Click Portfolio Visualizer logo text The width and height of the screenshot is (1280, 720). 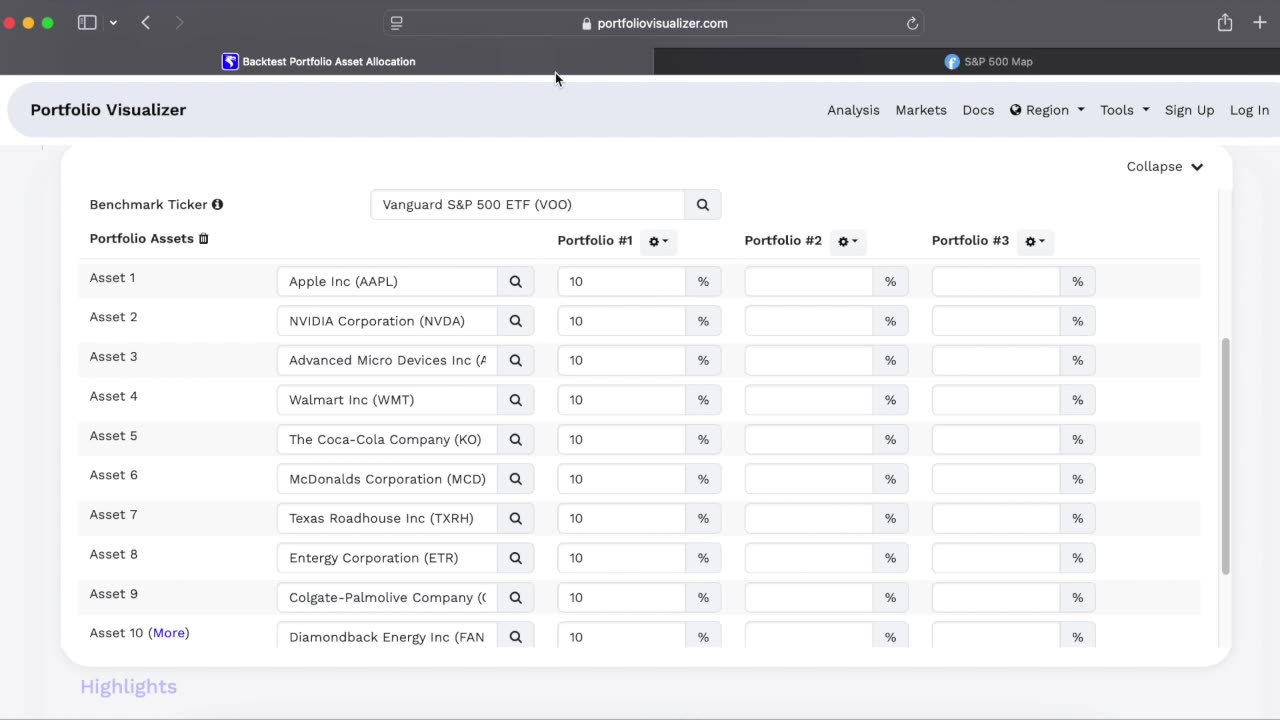(x=108, y=110)
